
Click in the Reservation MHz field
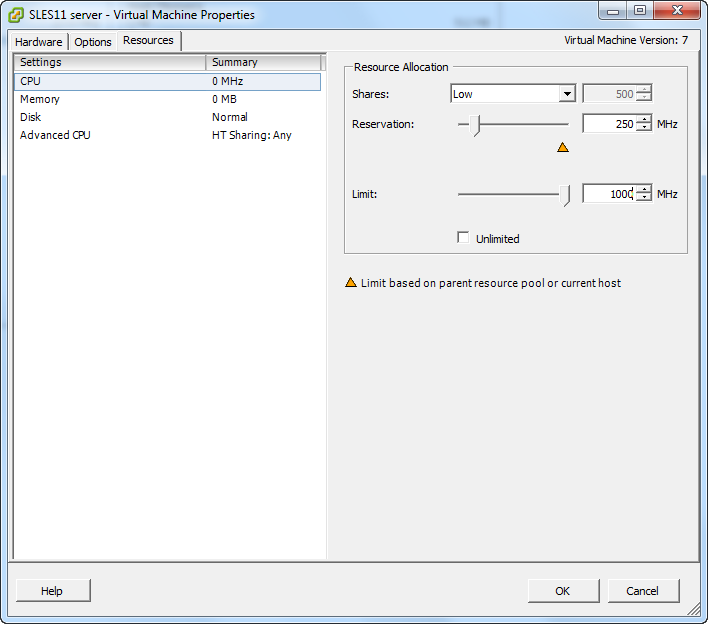pyautogui.click(x=609, y=124)
